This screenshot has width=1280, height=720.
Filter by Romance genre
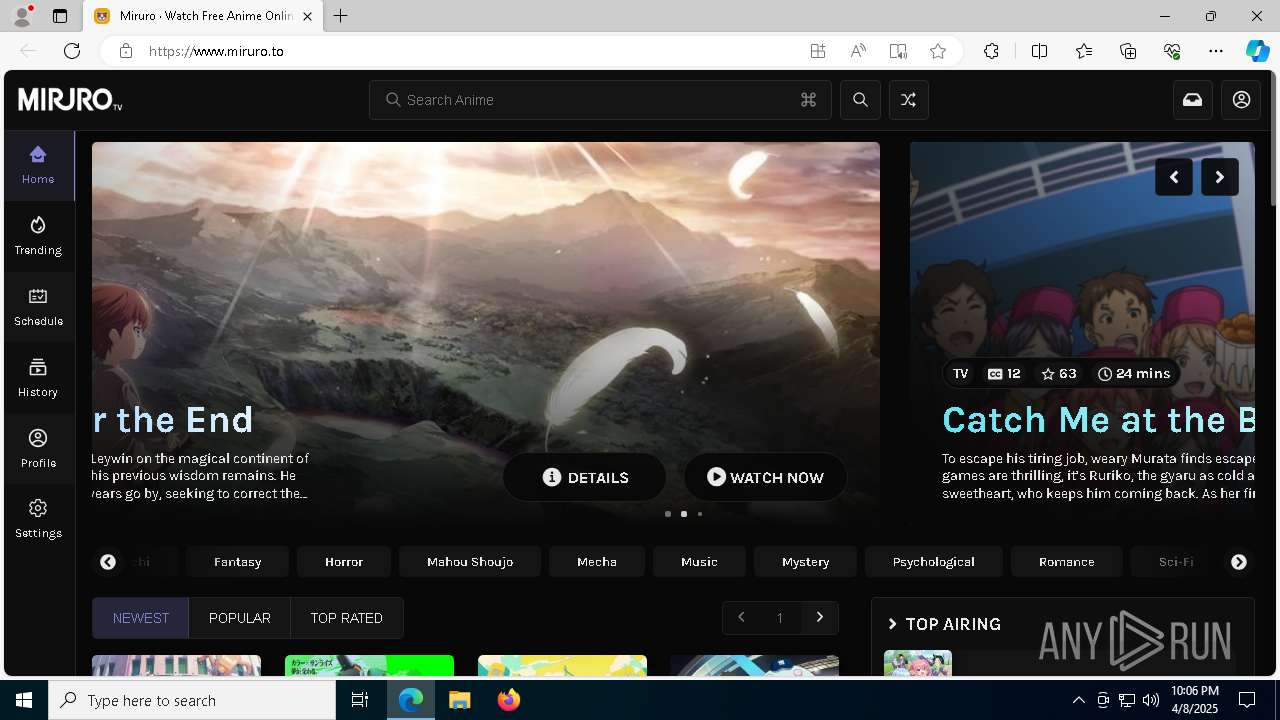(1067, 562)
